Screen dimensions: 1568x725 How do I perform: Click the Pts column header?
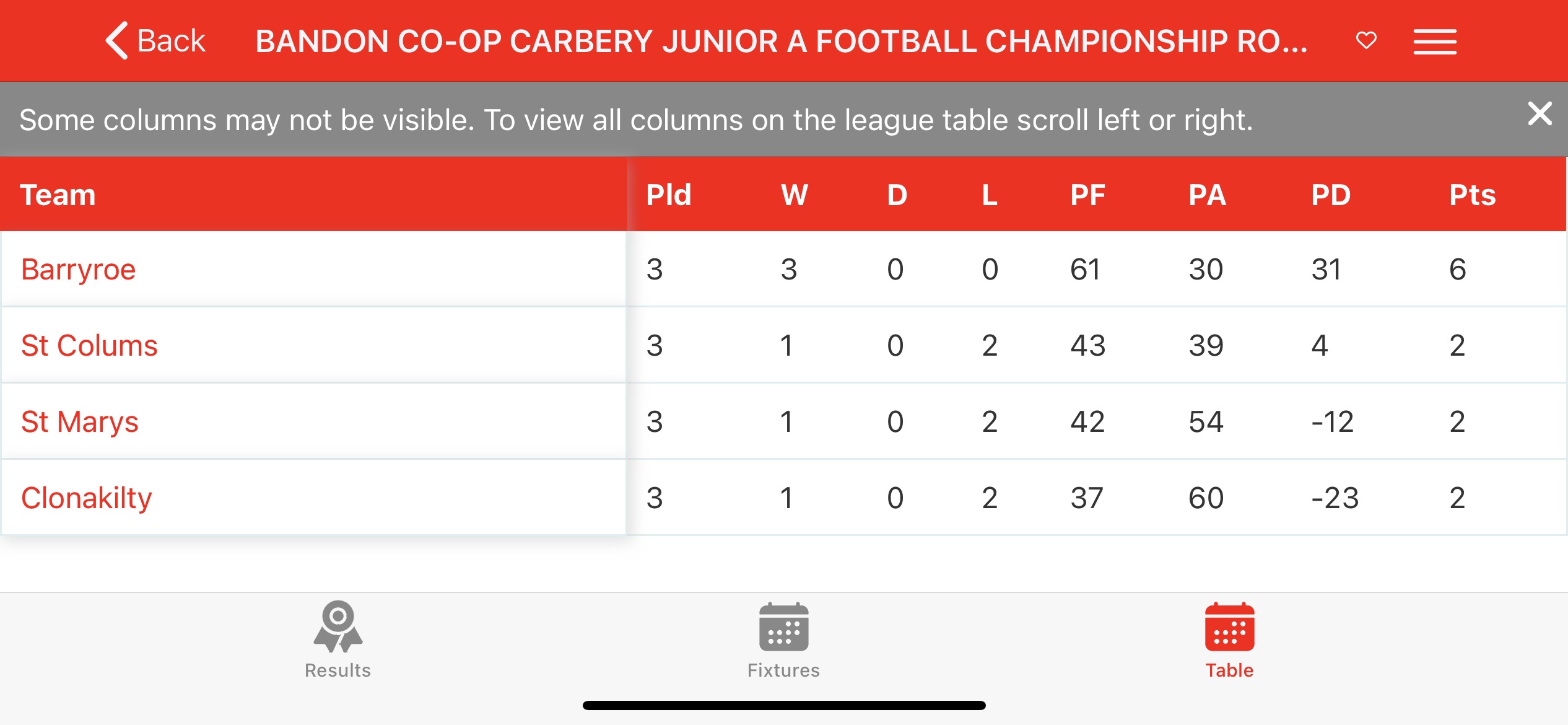point(1472,195)
